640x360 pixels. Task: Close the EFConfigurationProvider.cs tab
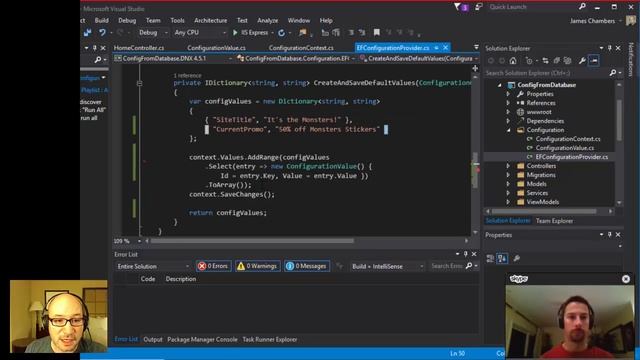pyautogui.click(x=445, y=48)
